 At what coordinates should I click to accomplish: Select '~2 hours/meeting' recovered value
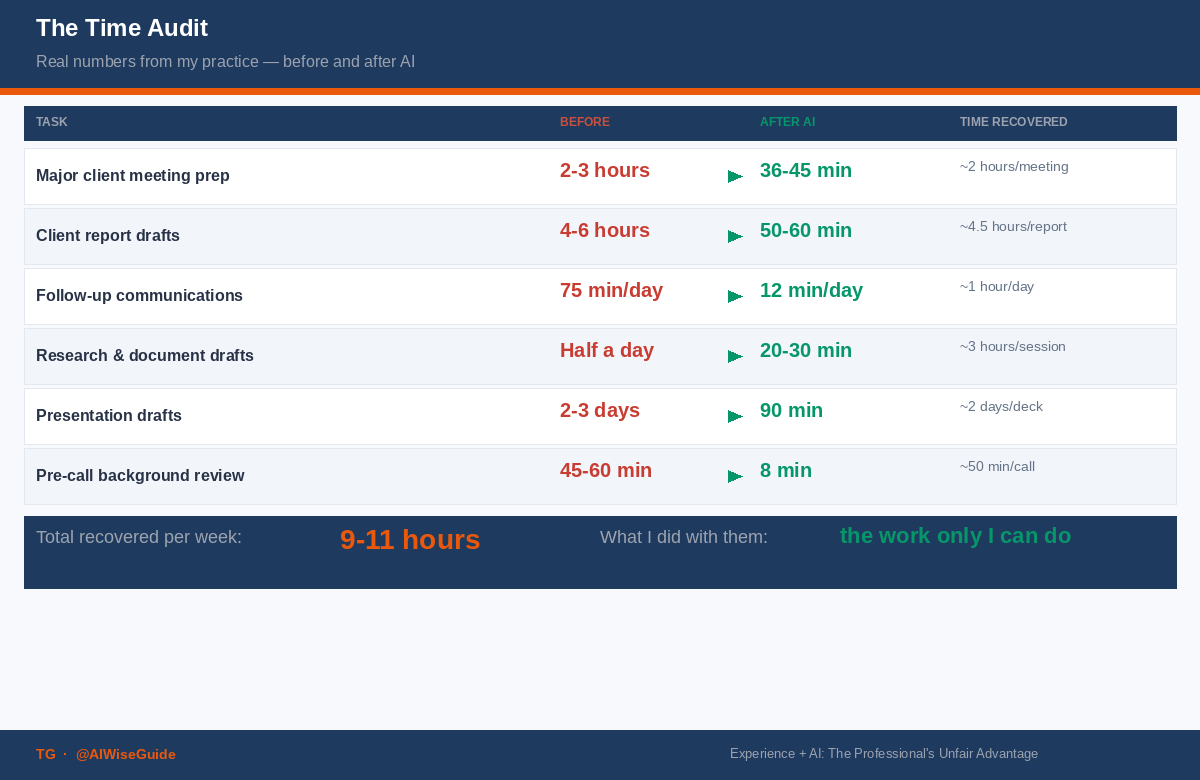coord(1014,167)
